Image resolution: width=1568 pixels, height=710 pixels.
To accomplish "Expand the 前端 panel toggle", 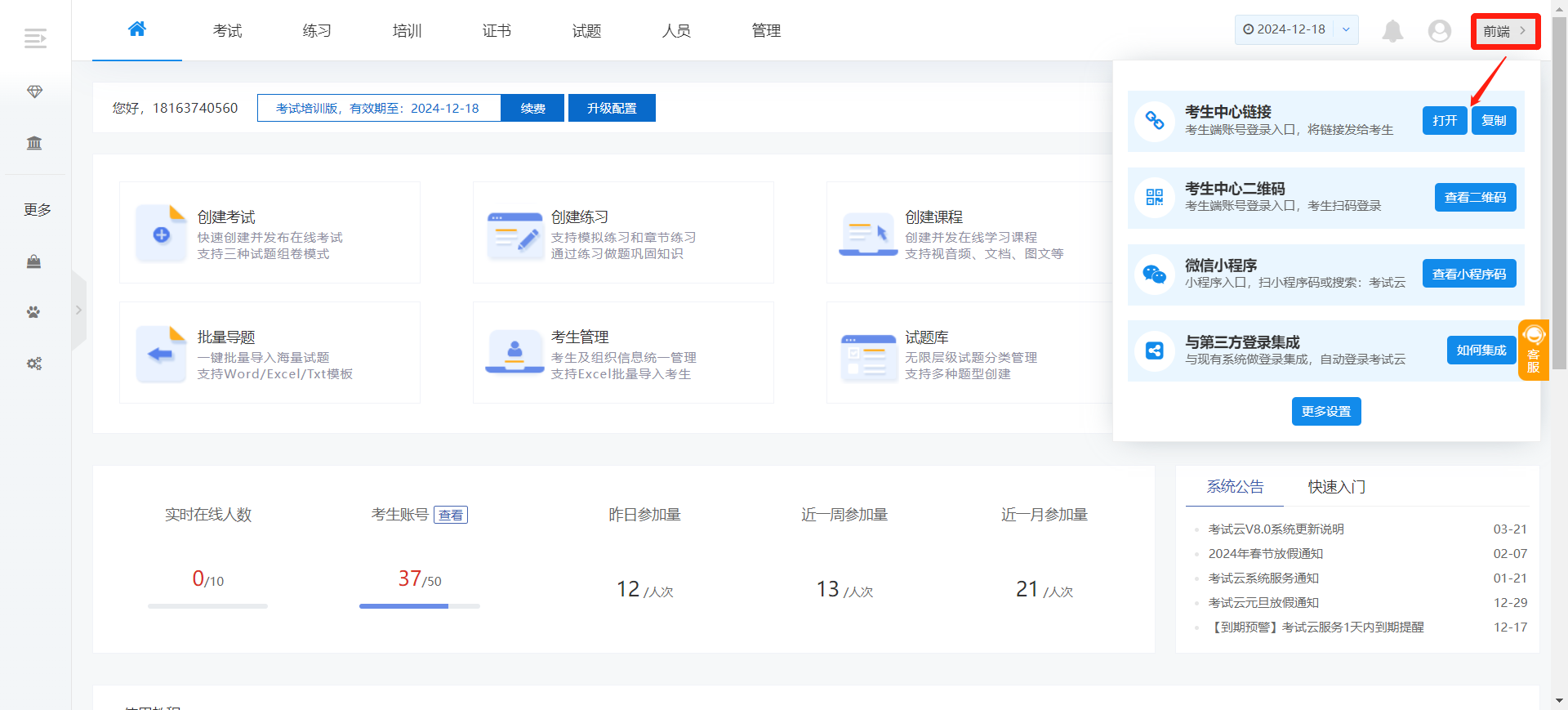I will 1505,31.
